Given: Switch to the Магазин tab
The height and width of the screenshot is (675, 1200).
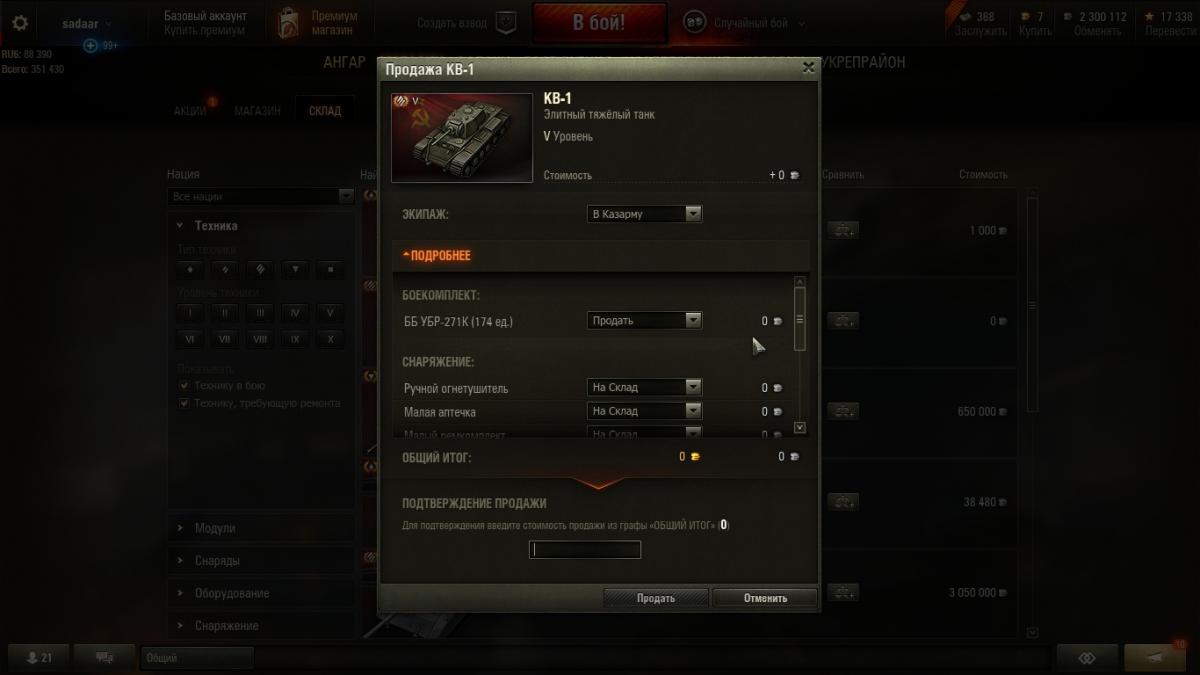Looking at the screenshot, I should coord(257,111).
